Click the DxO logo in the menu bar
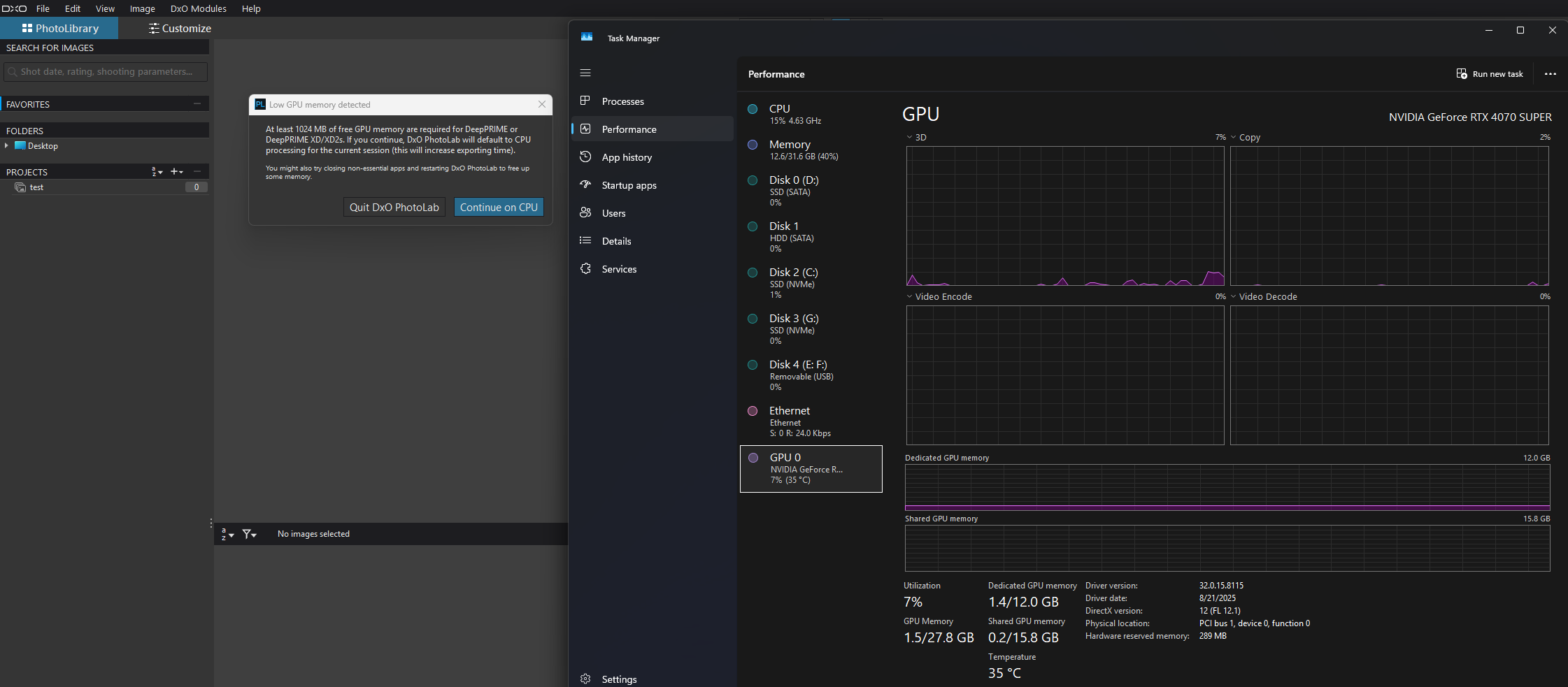1568x687 pixels. [15, 8]
